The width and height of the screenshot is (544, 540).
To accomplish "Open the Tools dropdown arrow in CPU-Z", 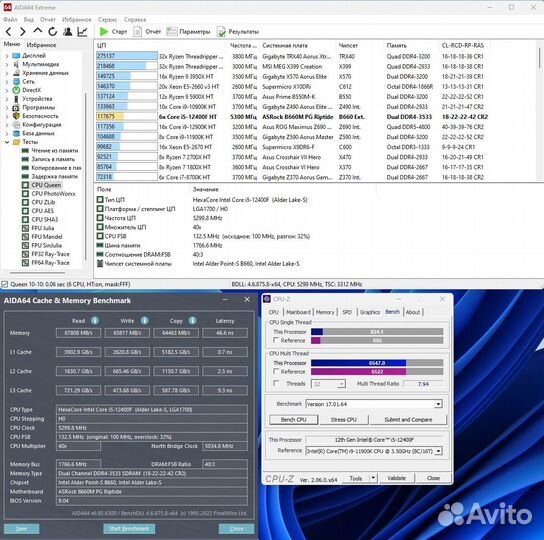I will pyautogui.click(x=373, y=478).
